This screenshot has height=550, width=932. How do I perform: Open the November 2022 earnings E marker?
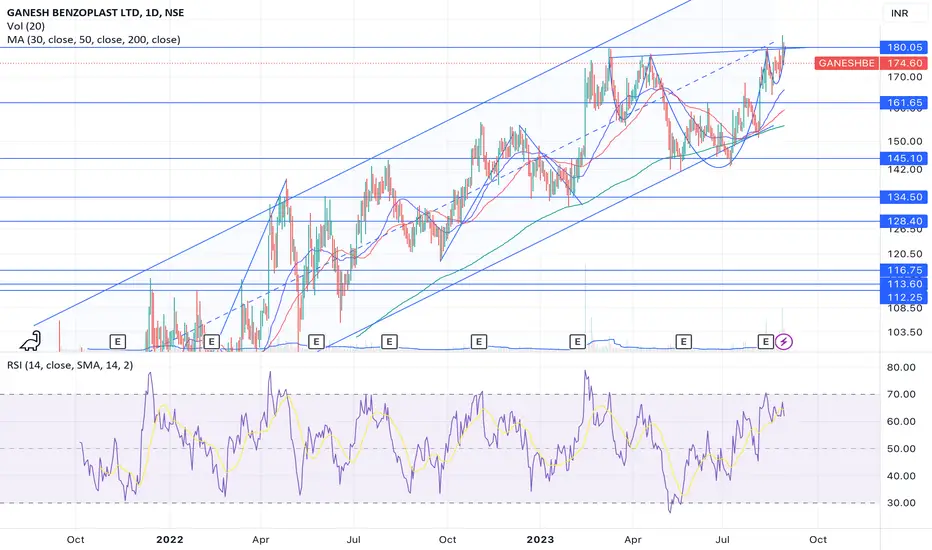click(x=479, y=341)
